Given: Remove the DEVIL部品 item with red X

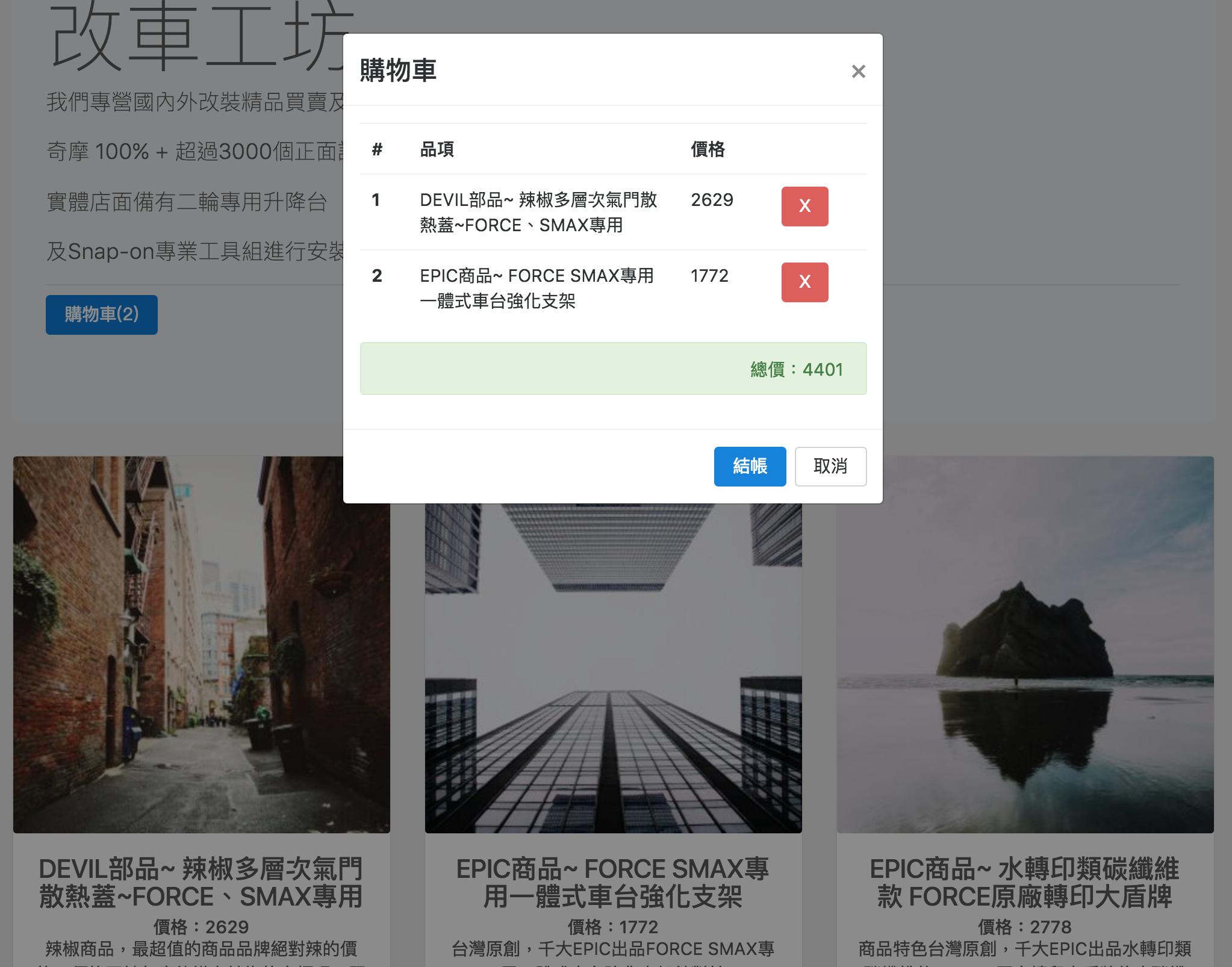Looking at the screenshot, I should click(804, 207).
